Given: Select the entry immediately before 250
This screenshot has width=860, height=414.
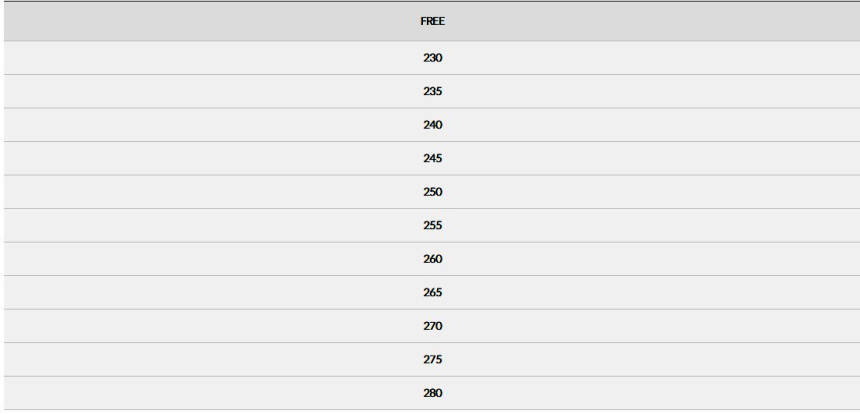Looking at the screenshot, I should click(x=432, y=159).
